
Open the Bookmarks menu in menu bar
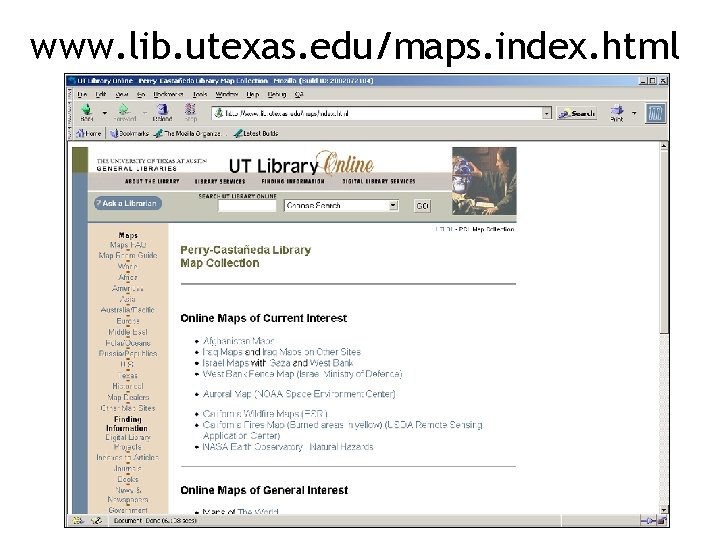click(168, 94)
